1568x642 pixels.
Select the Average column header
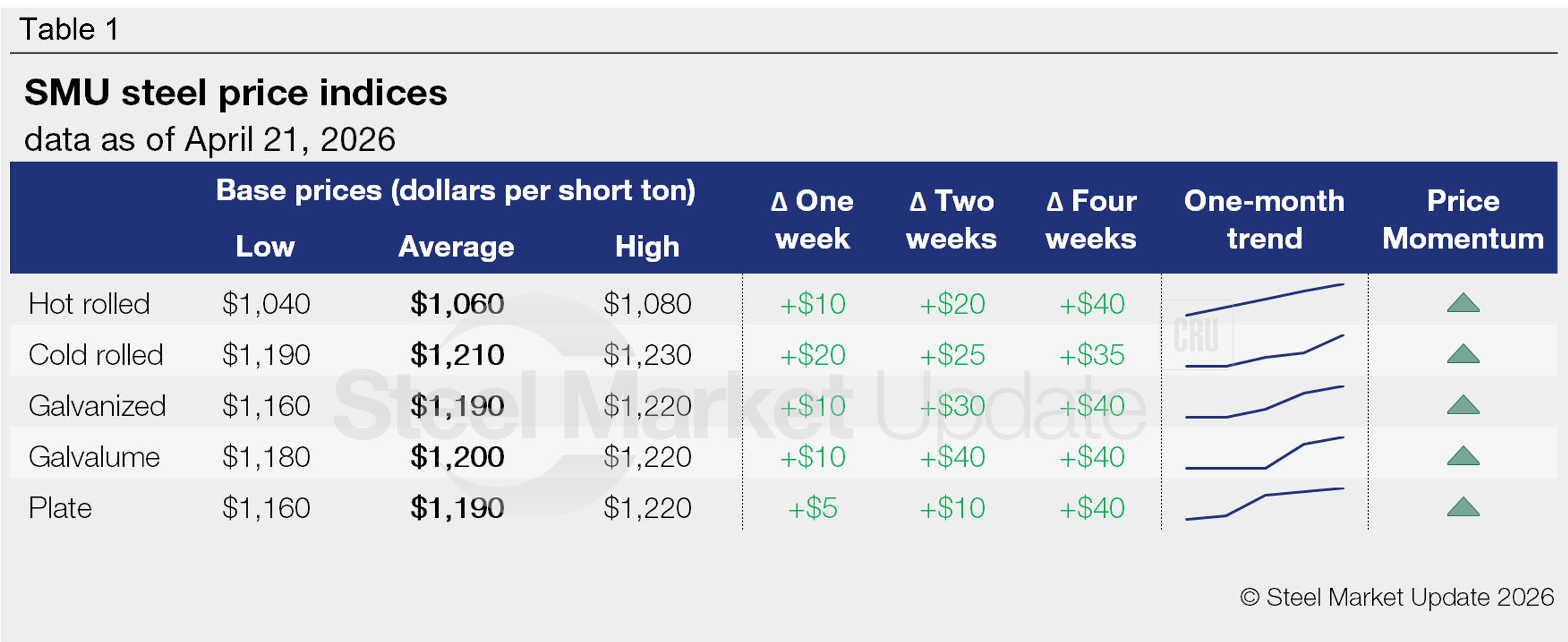point(456,246)
